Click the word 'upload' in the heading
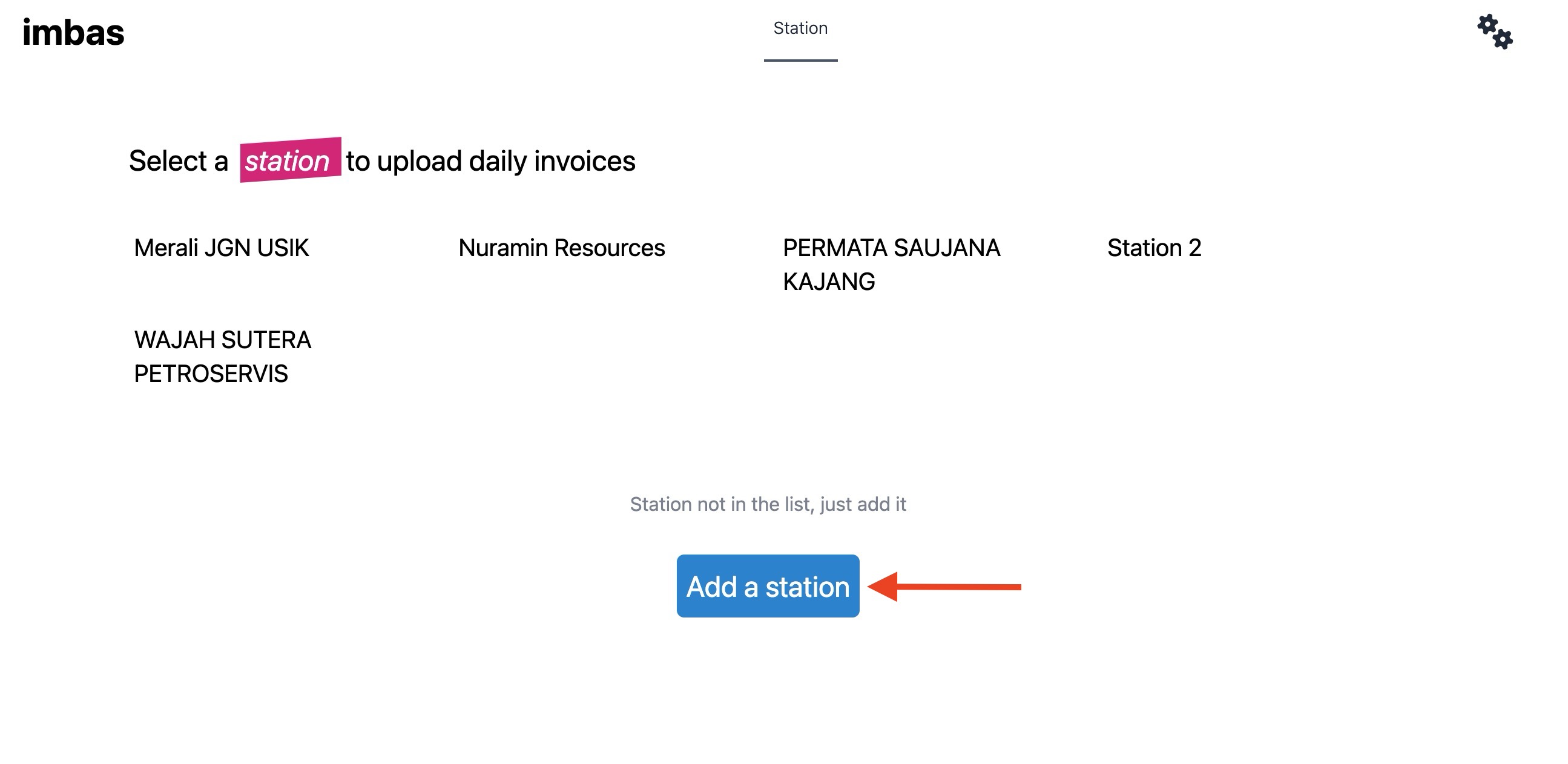The image size is (1568, 764). click(420, 161)
